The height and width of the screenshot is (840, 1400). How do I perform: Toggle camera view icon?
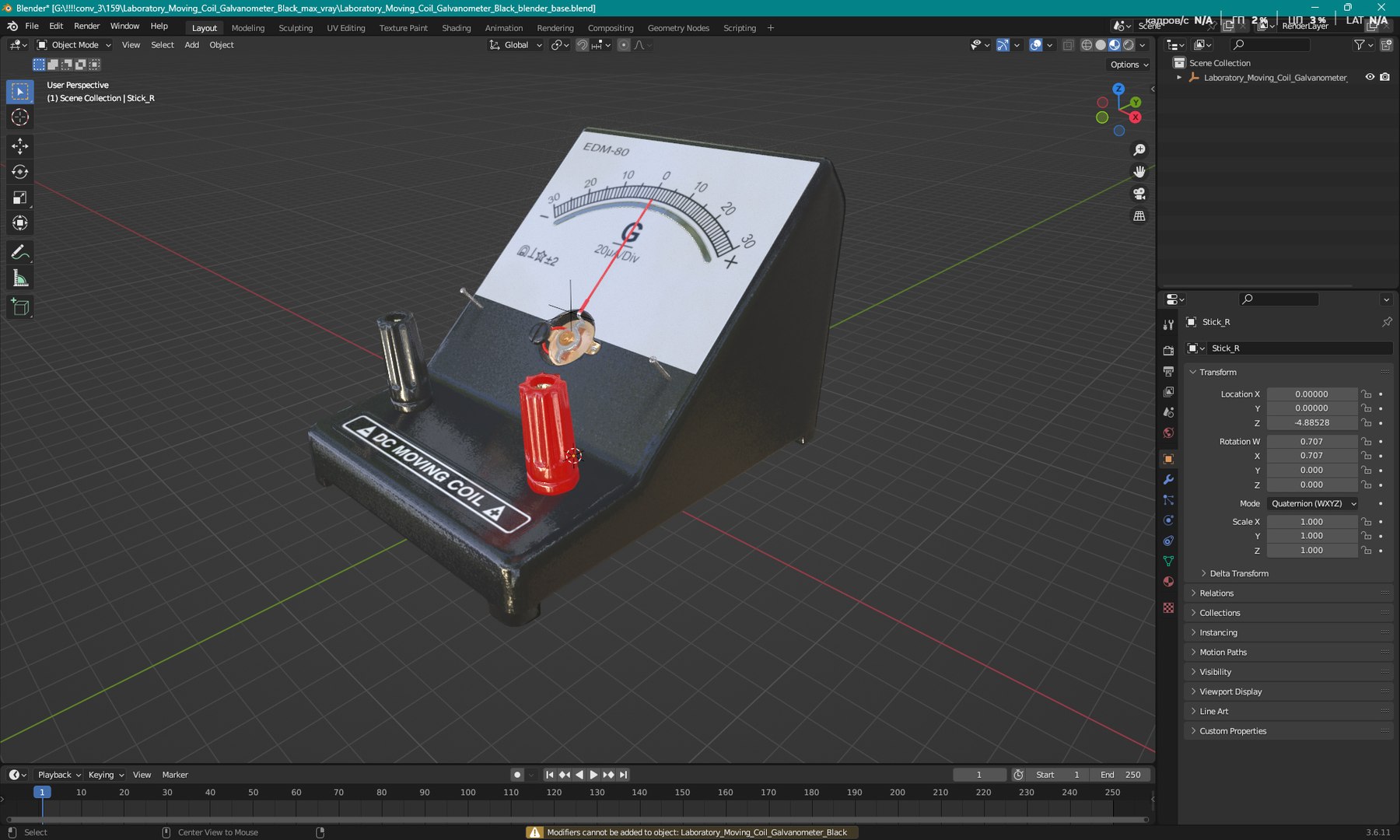[1139, 194]
